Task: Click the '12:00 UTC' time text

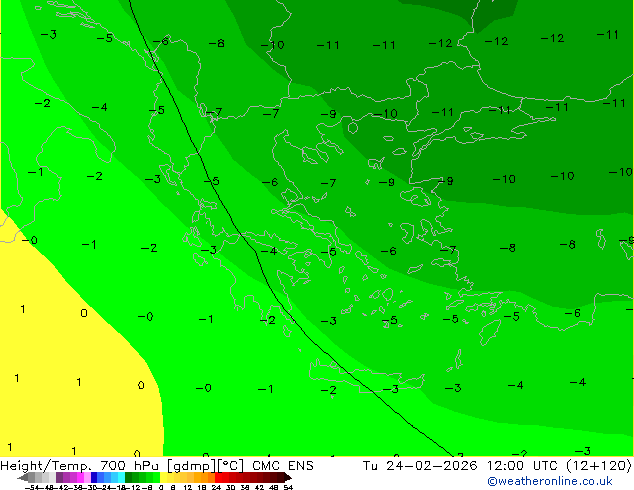Action: [x=522, y=466]
